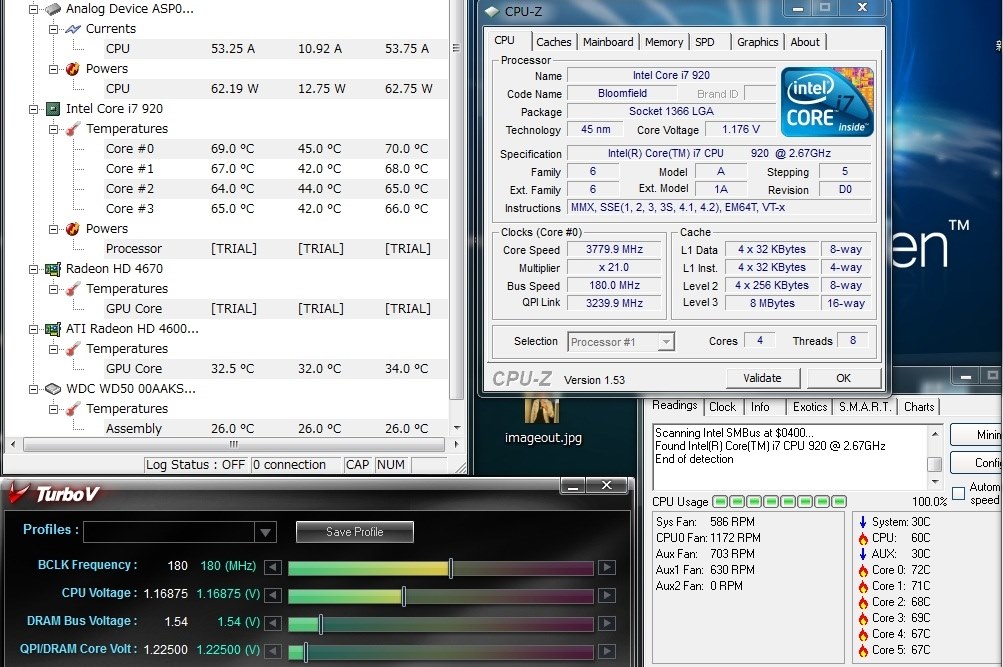Screen dimensions: 1003x667
Task: Click the flame icon beside Core 2: 68C
Action: [862, 602]
